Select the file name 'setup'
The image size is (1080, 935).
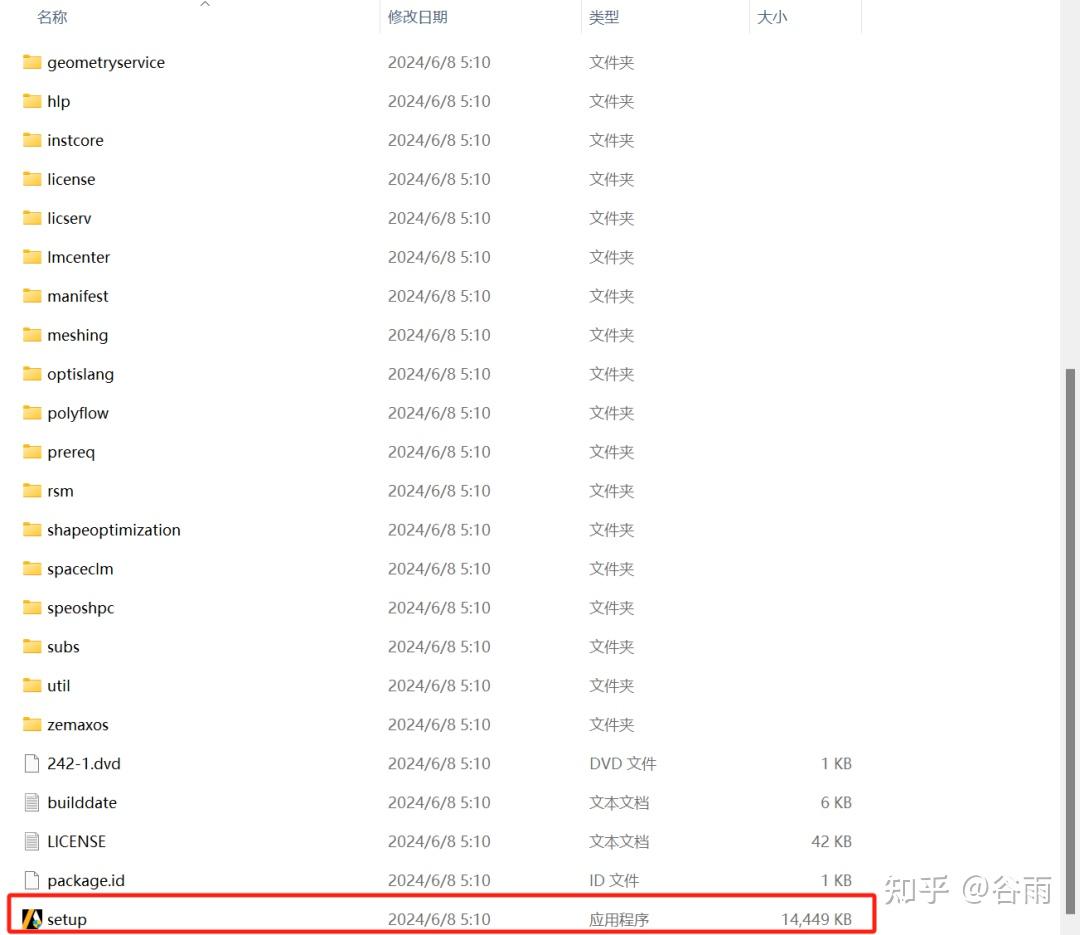click(67, 919)
